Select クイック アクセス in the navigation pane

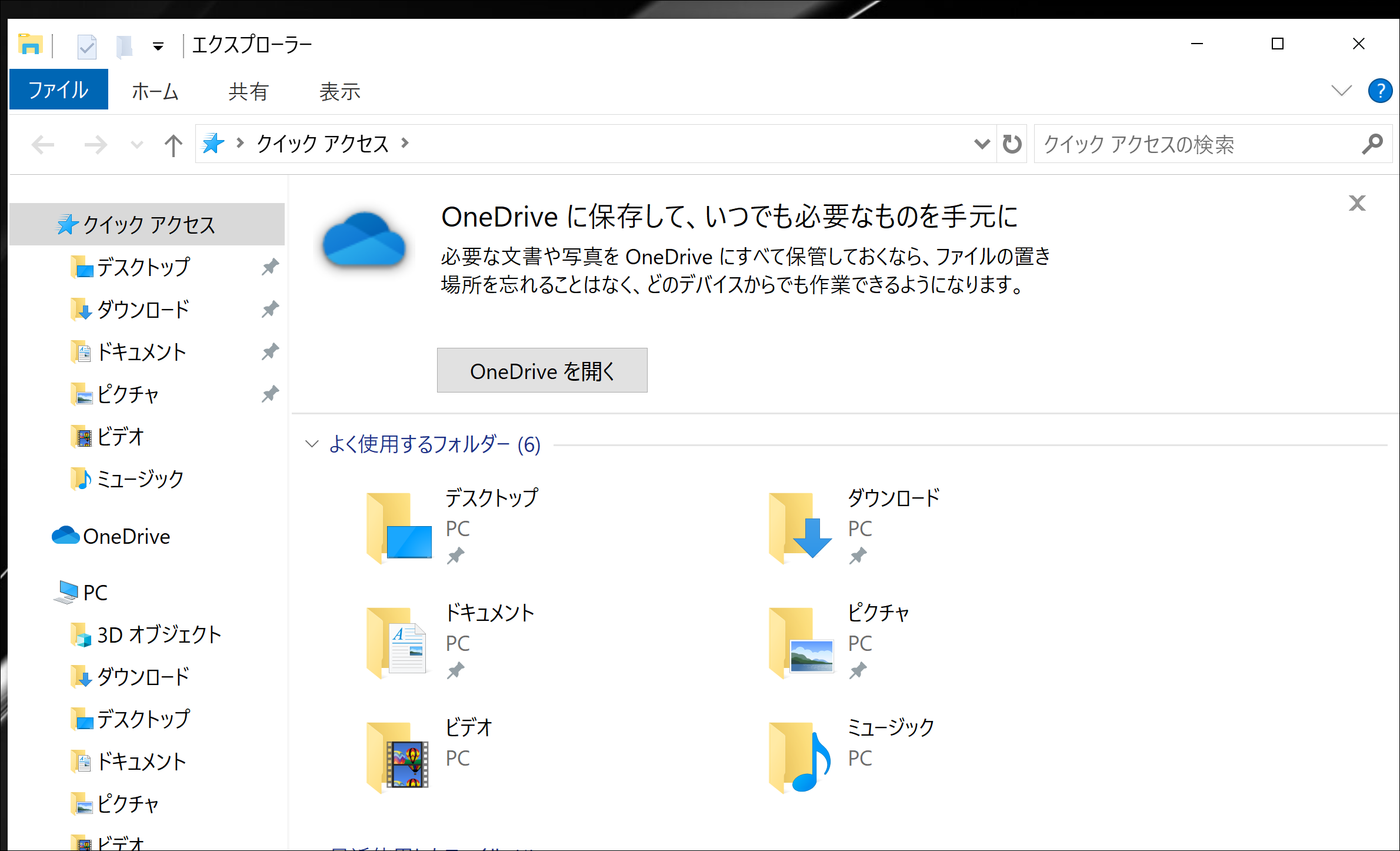[x=147, y=224]
